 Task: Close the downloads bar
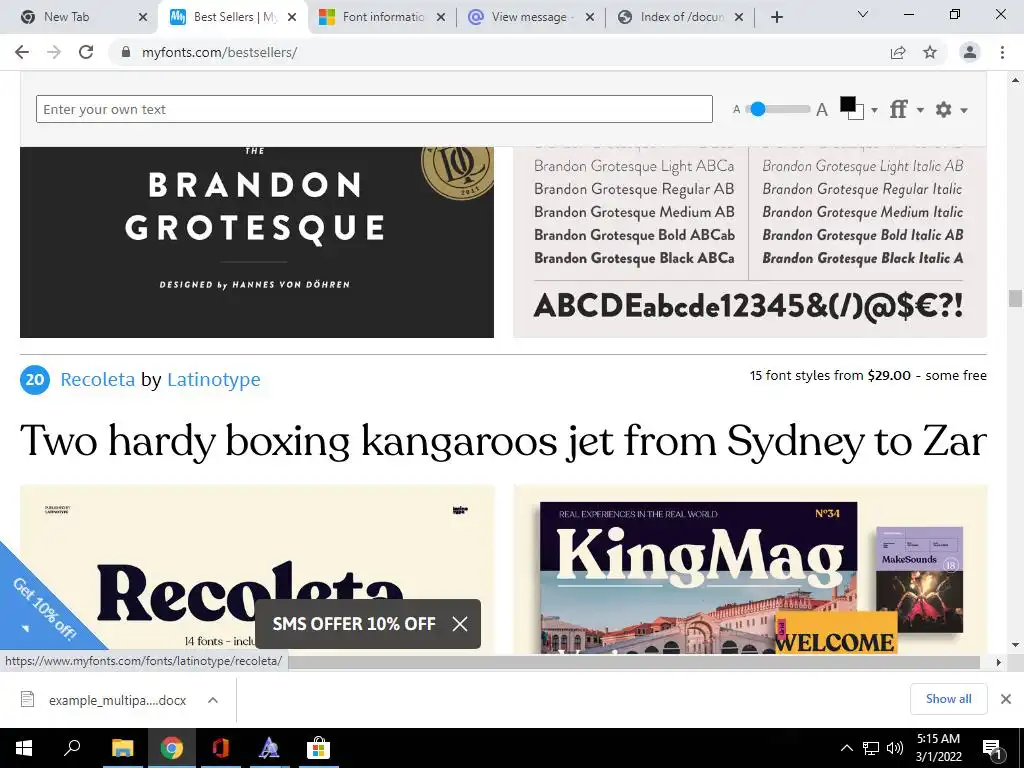click(1006, 699)
